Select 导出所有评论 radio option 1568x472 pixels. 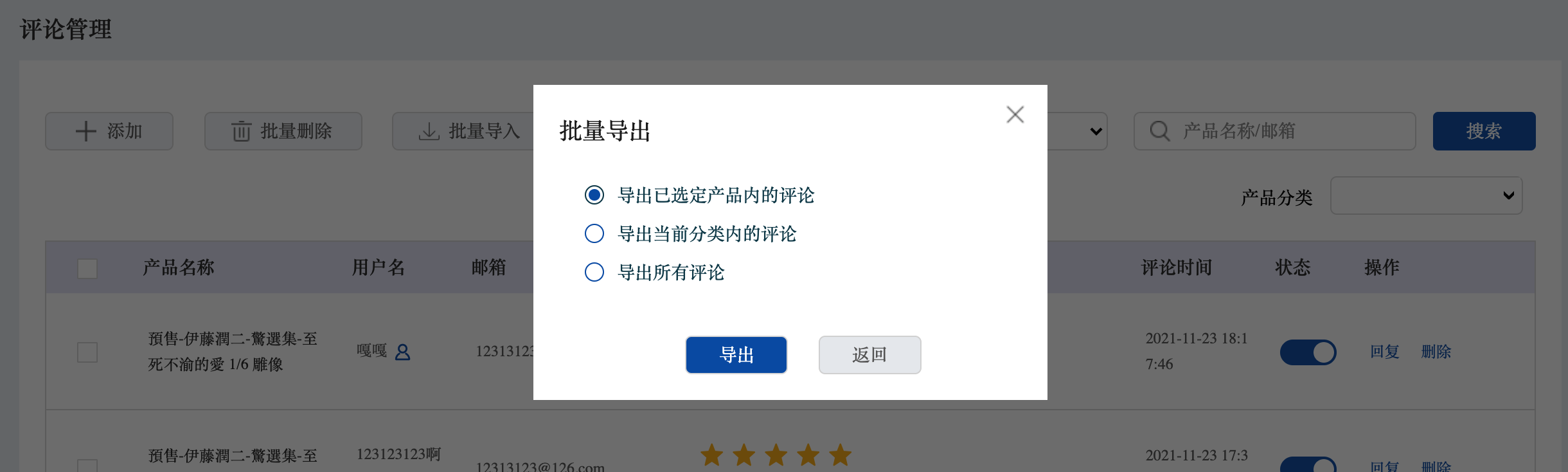click(594, 272)
